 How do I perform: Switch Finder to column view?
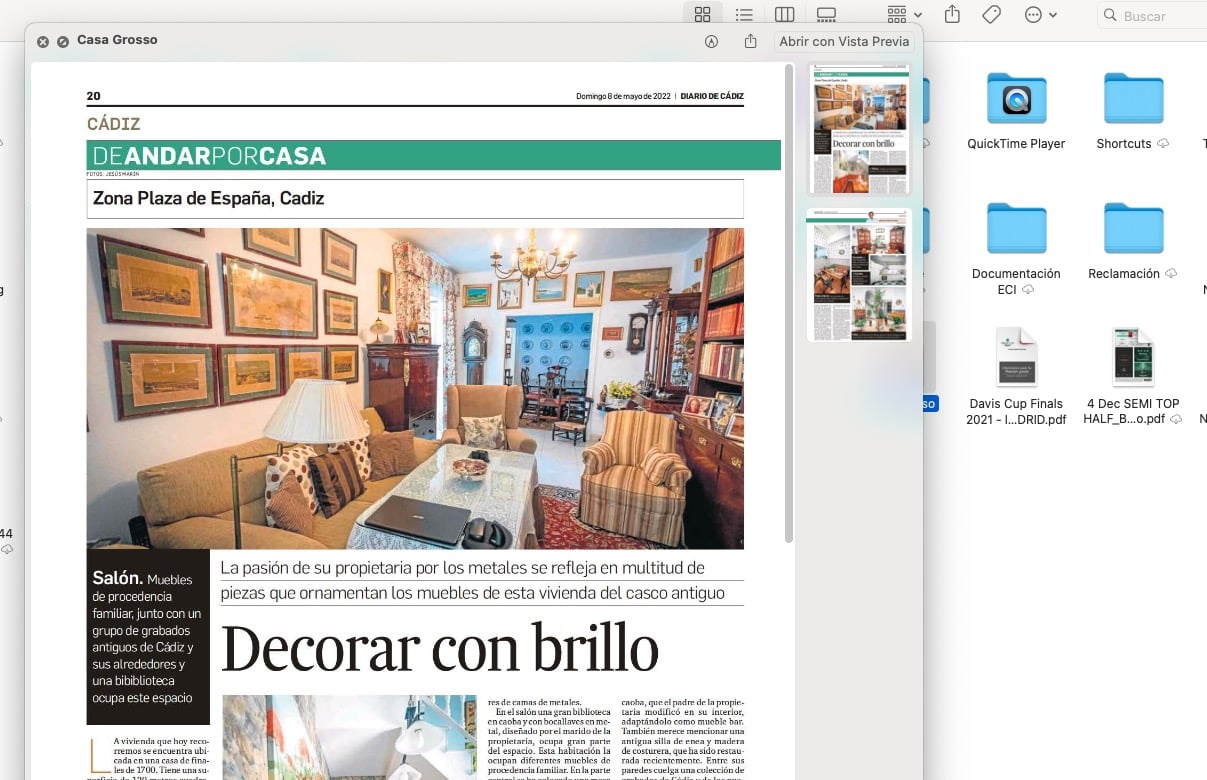[x=785, y=15]
